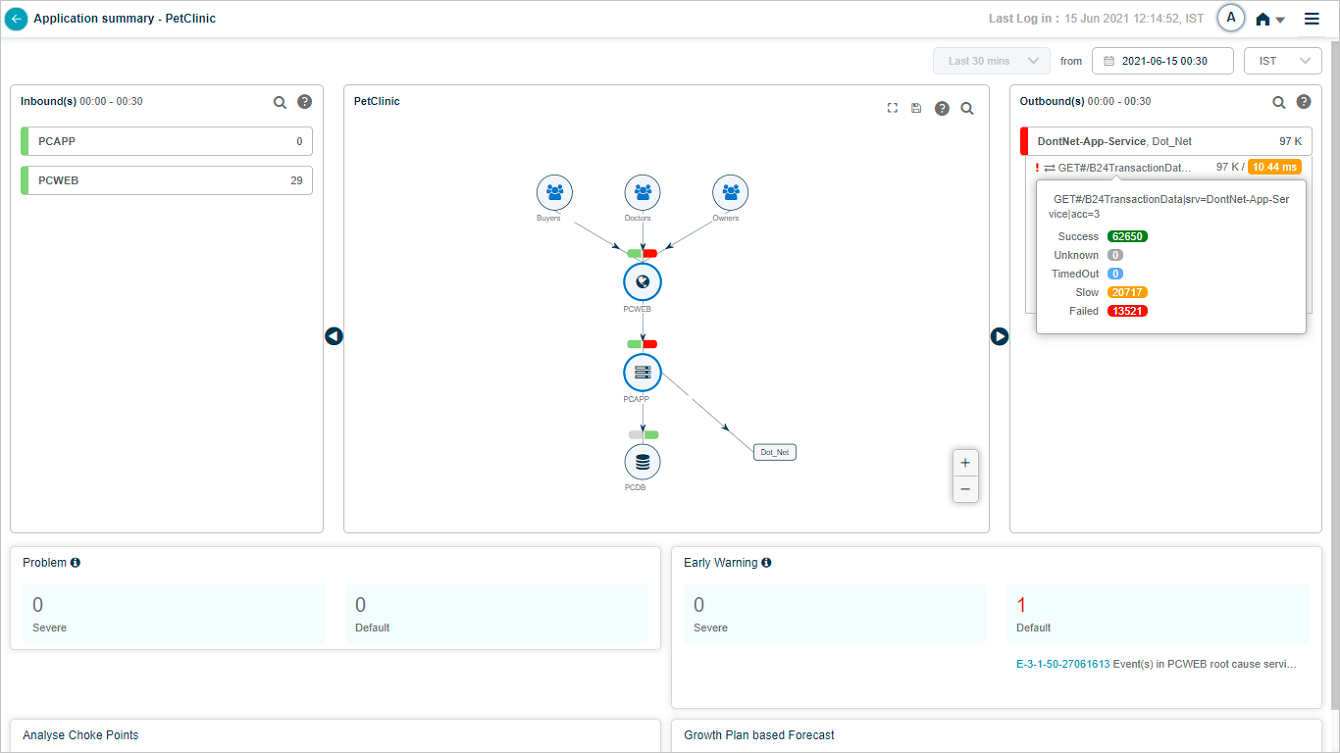
Task: Click the Problem info icon
Action: (76, 563)
